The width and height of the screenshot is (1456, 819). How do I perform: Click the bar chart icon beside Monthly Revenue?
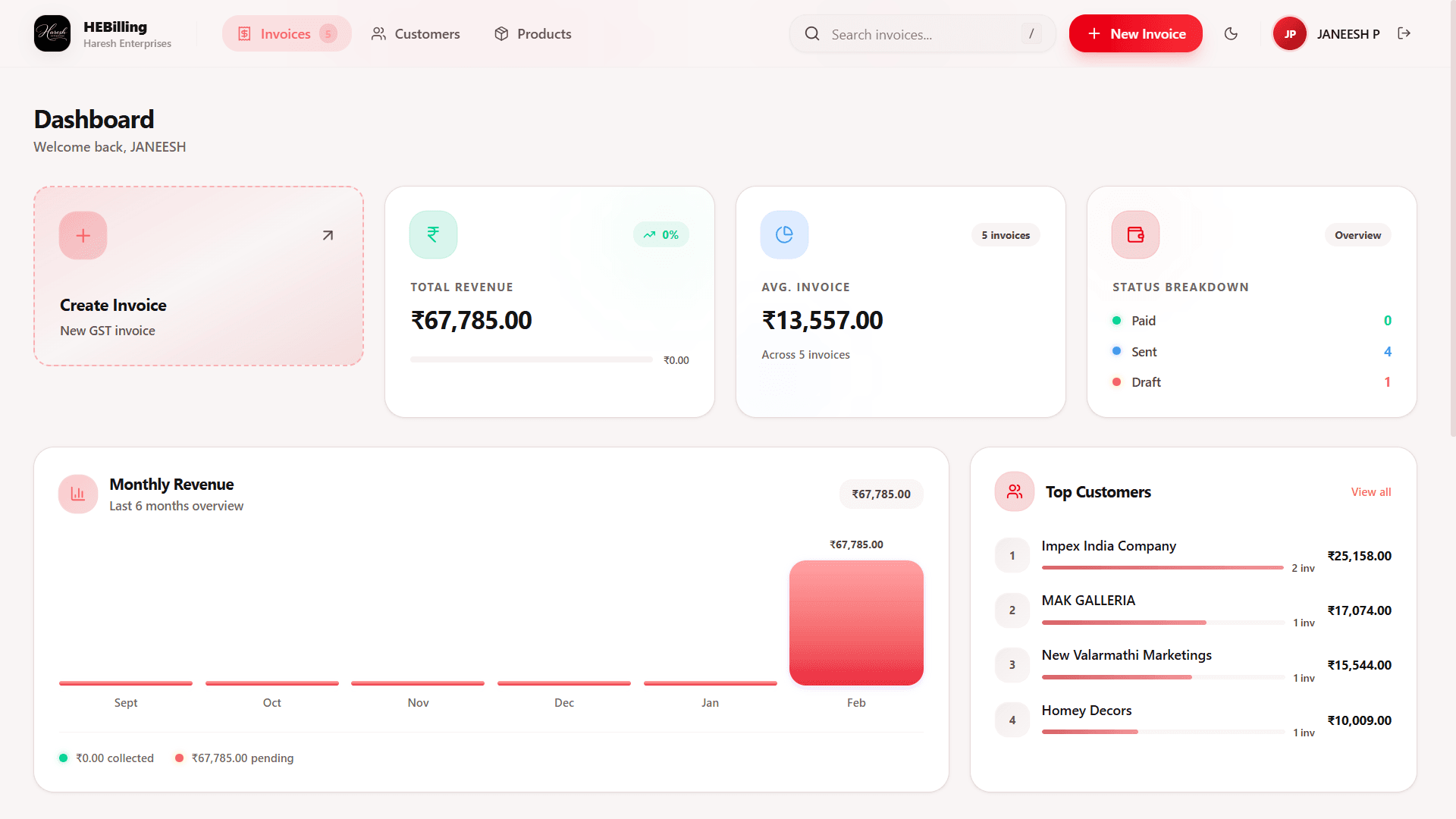(78, 494)
